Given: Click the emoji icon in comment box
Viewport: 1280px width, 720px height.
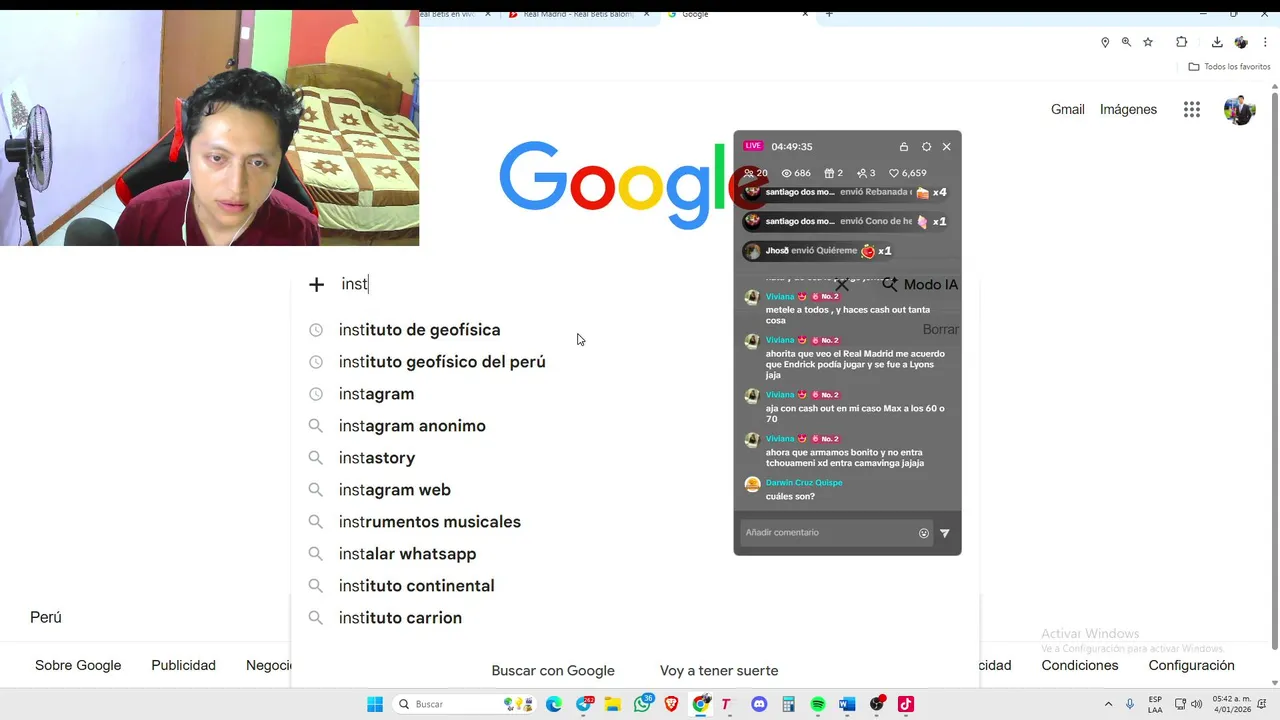Looking at the screenshot, I should (924, 533).
